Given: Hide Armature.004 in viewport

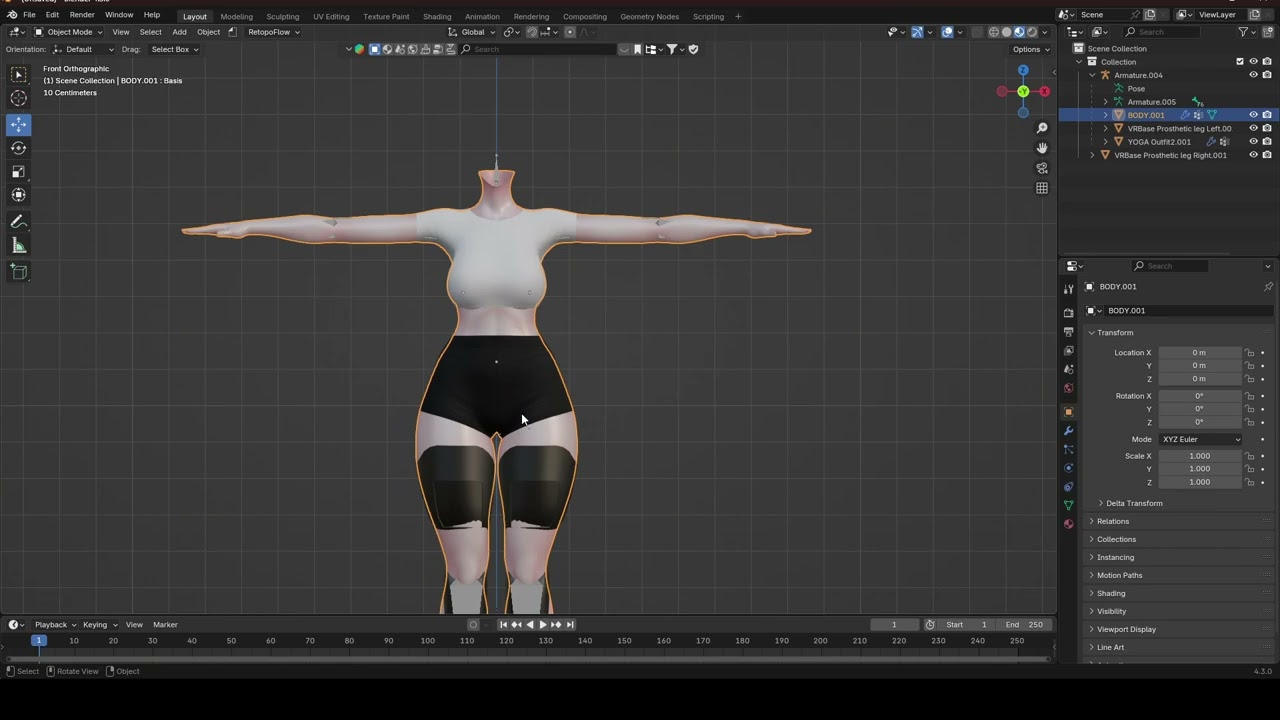Looking at the screenshot, I should (1253, 75).
